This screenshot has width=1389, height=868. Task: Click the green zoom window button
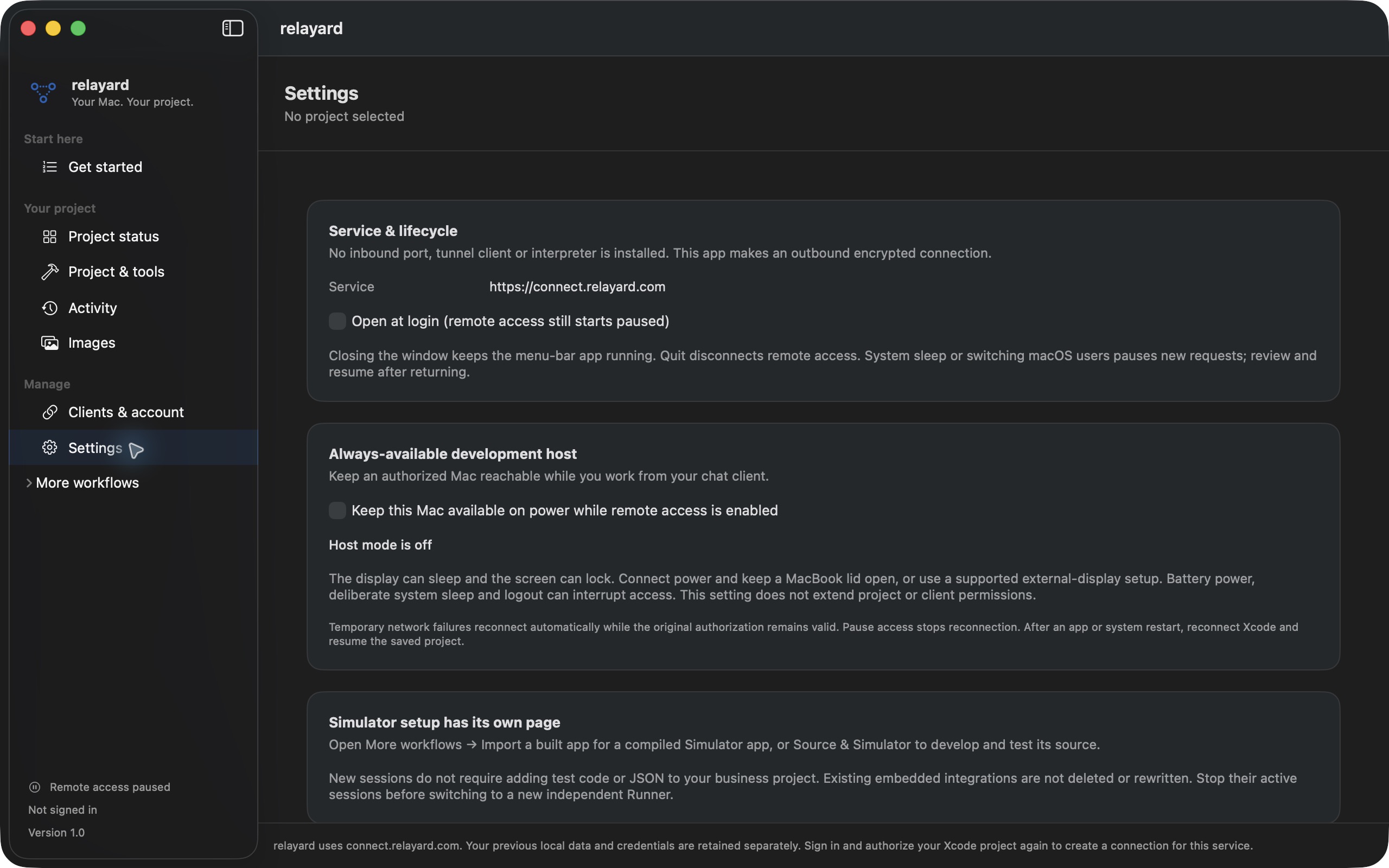click(x=78, y=28)
